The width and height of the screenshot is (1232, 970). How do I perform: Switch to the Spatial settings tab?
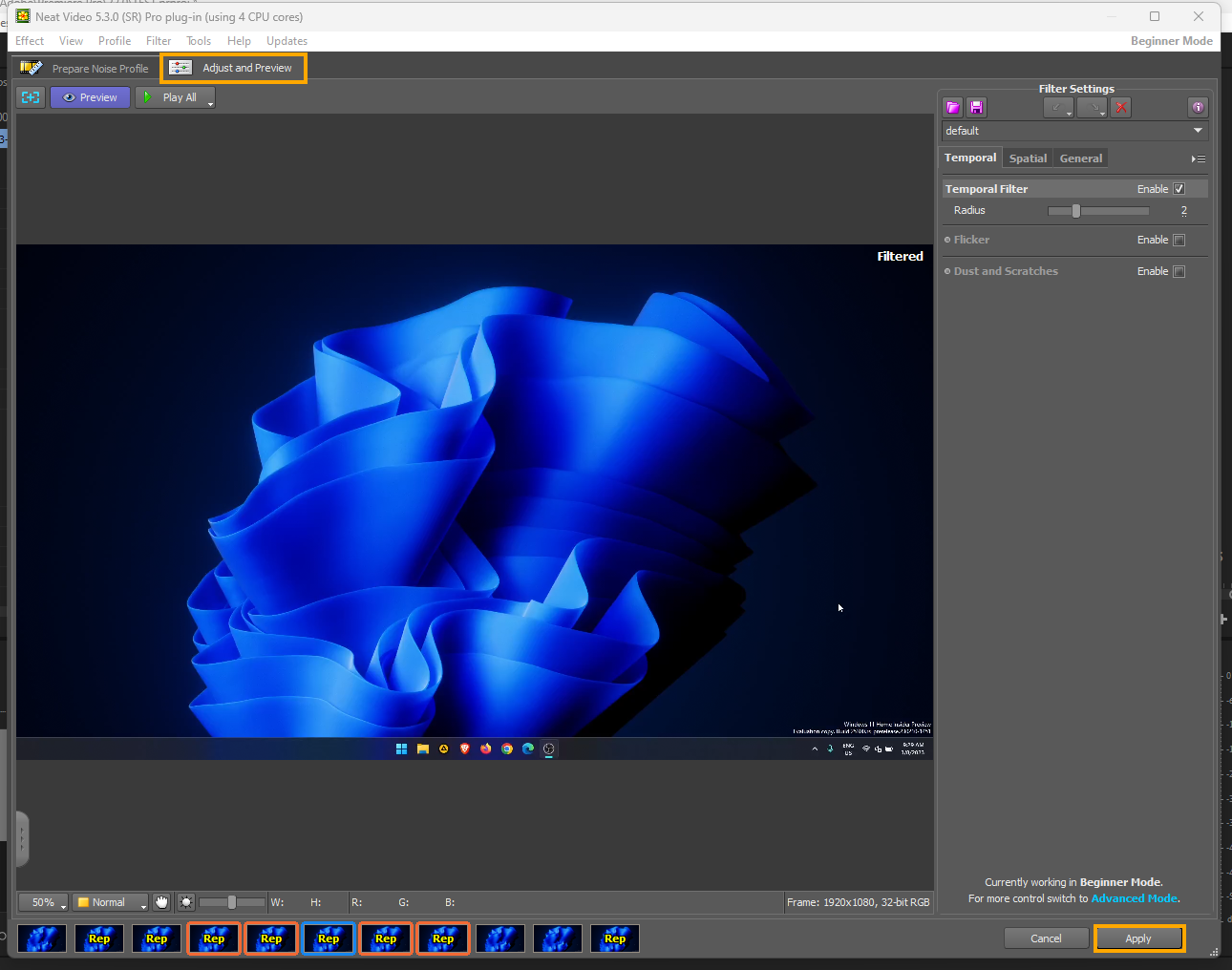pos(1028,158)
